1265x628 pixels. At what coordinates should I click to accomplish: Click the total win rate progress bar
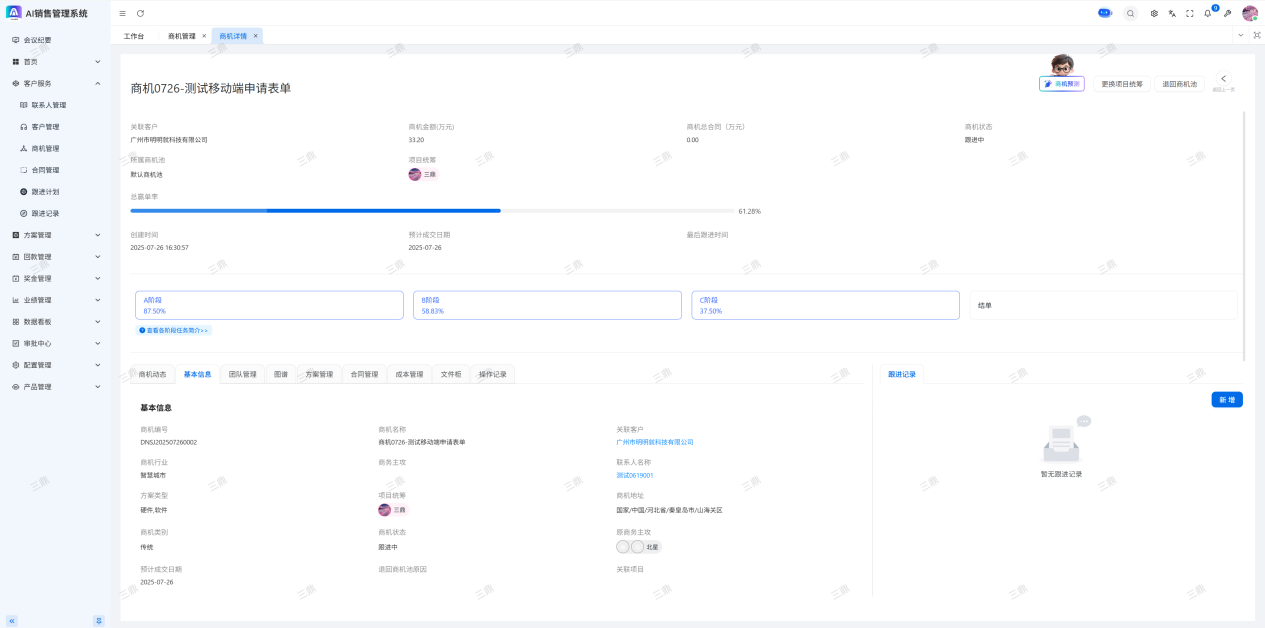(x=432, y=211)
